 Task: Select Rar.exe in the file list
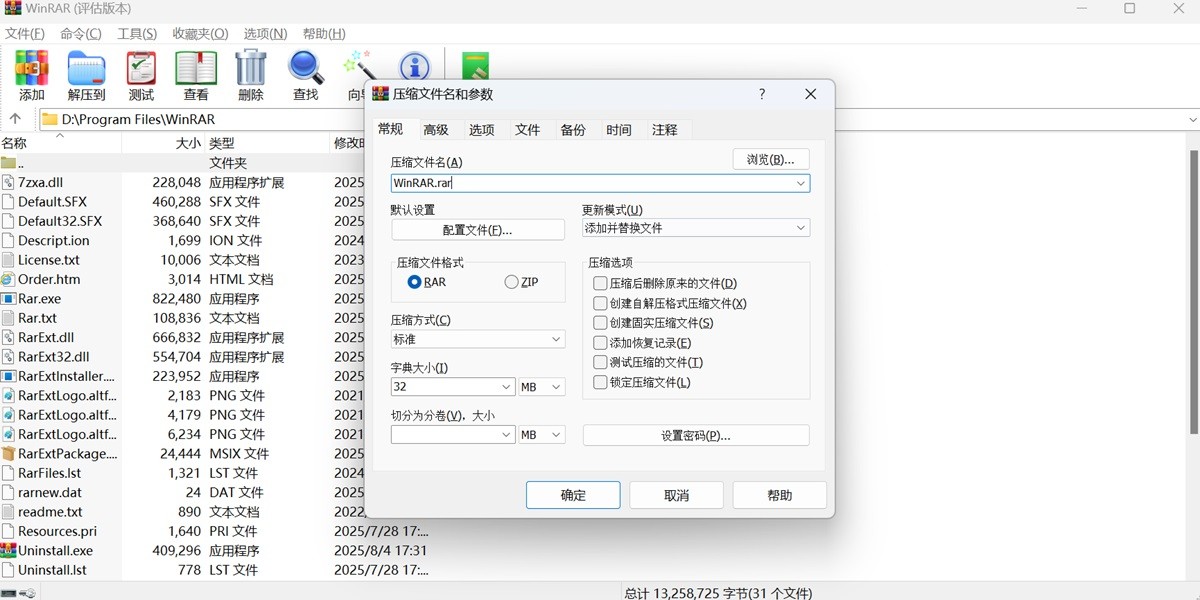coord(38,298)
